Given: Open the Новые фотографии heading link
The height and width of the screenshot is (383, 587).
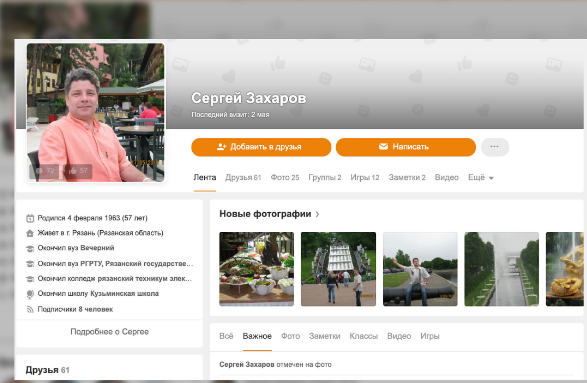Looking at the screenshot, I should pos(265,214).
